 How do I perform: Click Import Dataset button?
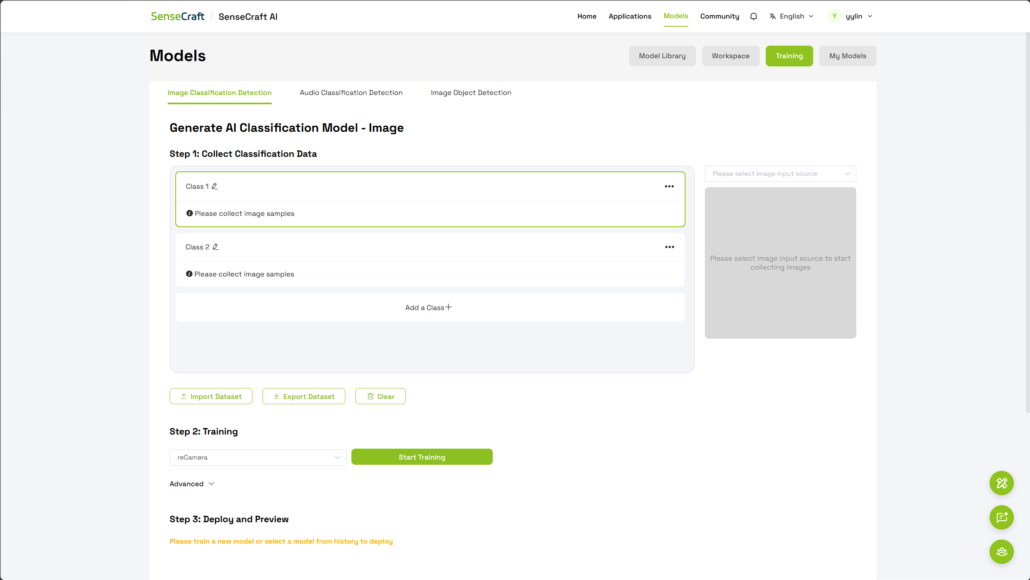point(211,396)
